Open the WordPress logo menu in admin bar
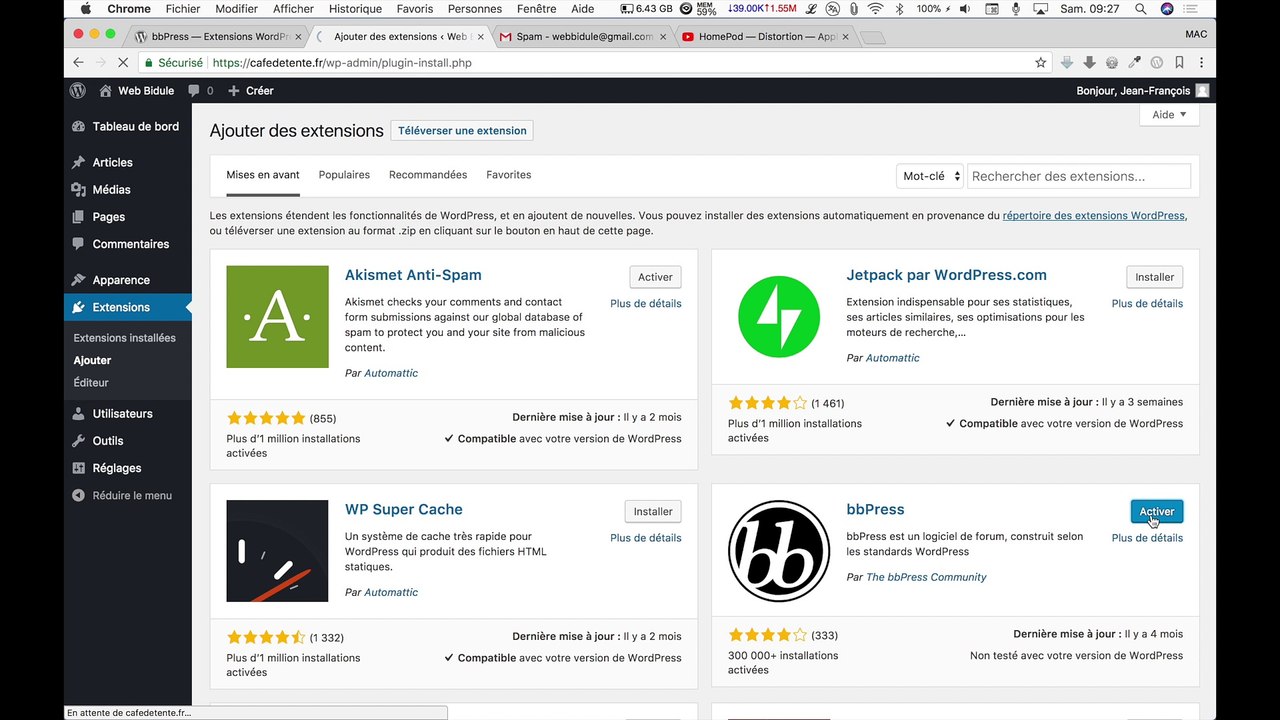This screenshot has width=1280, height=720. [x=78, y=90]
